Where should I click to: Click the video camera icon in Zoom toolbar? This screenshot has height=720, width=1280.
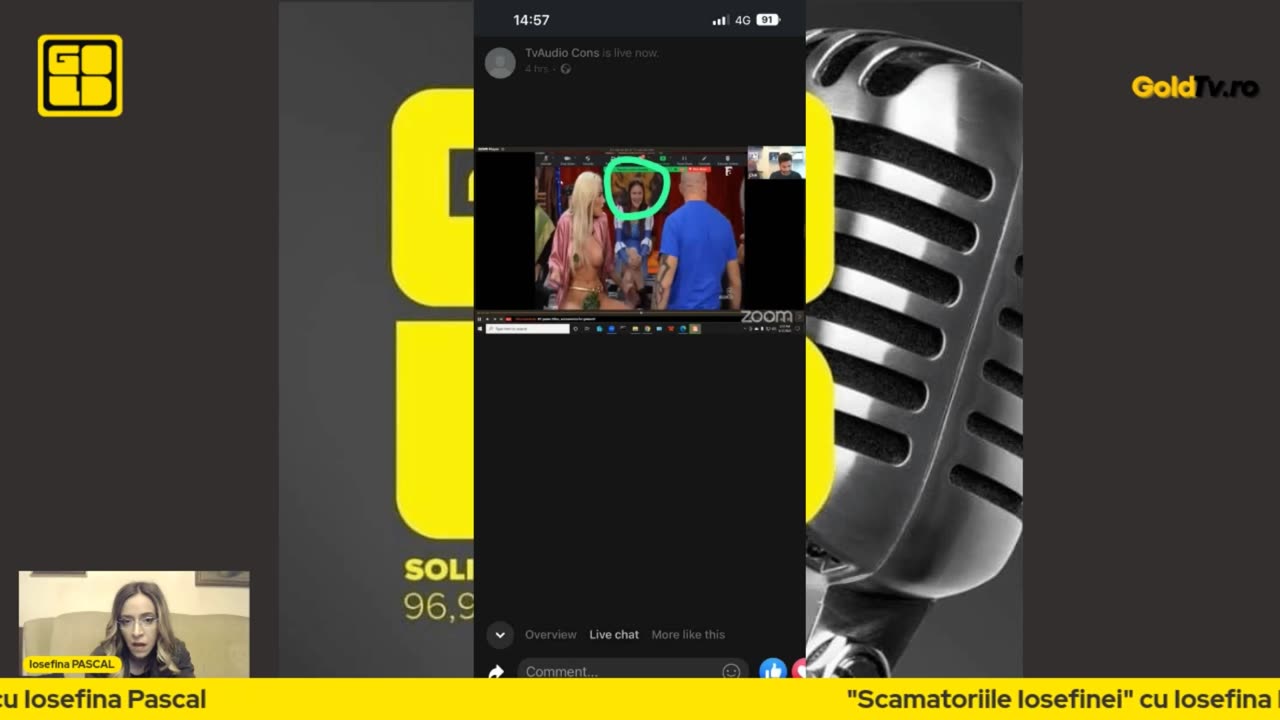(x=567, y=158)
